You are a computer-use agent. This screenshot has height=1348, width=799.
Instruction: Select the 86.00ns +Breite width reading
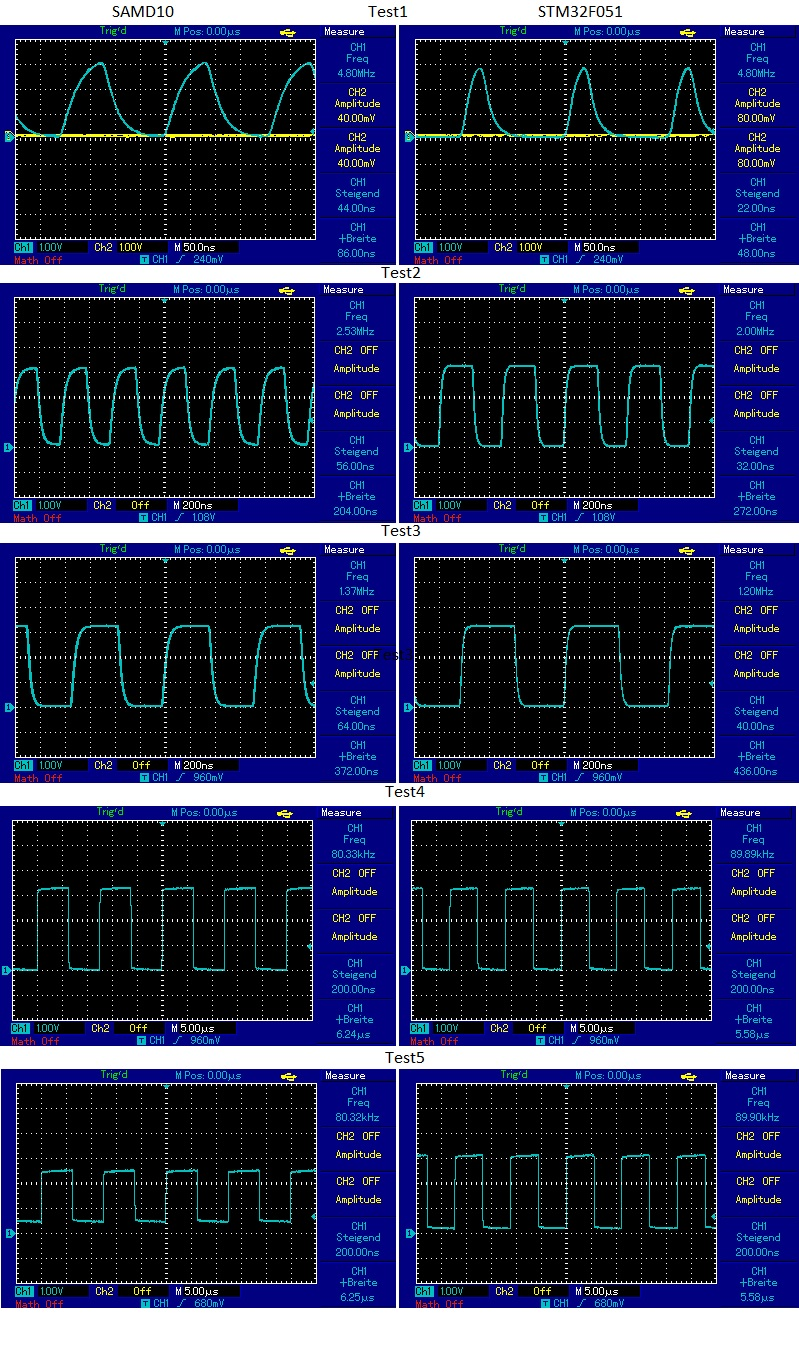357,253
